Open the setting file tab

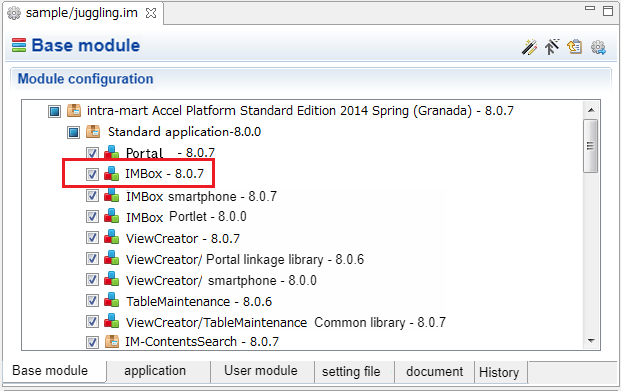click(354, 371)
